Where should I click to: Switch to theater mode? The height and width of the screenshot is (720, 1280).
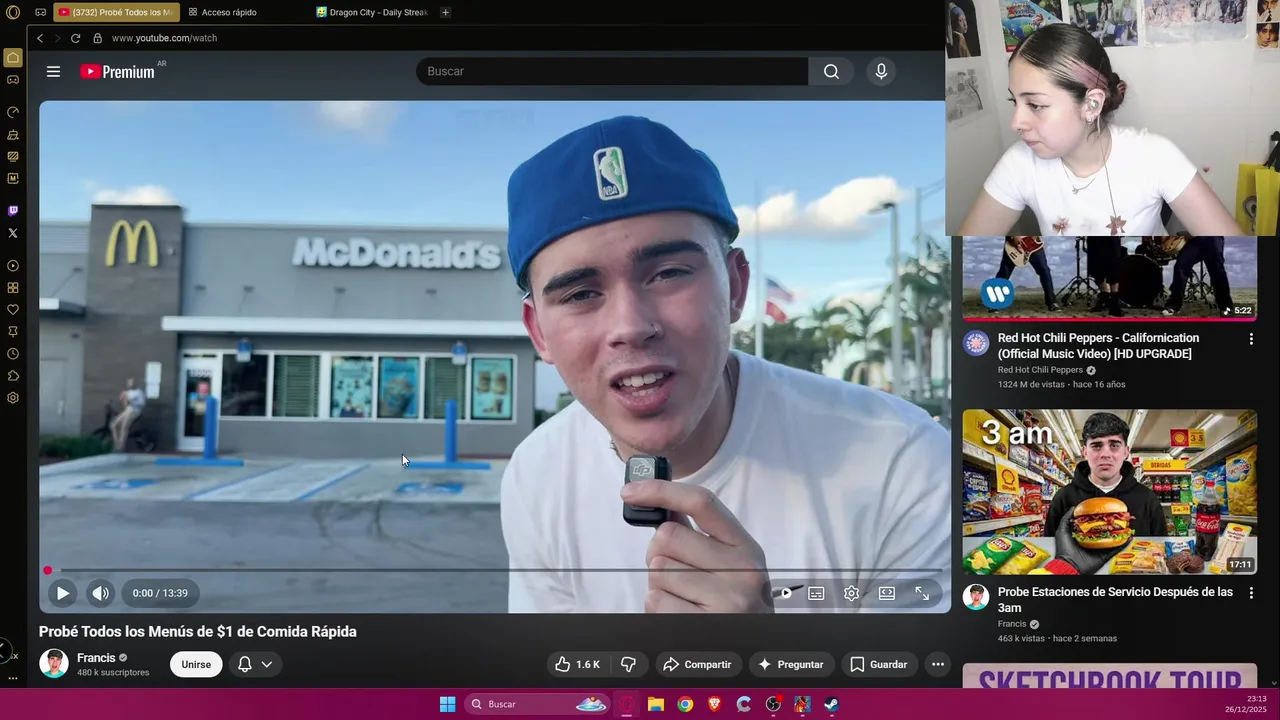(x=887, y=593)
